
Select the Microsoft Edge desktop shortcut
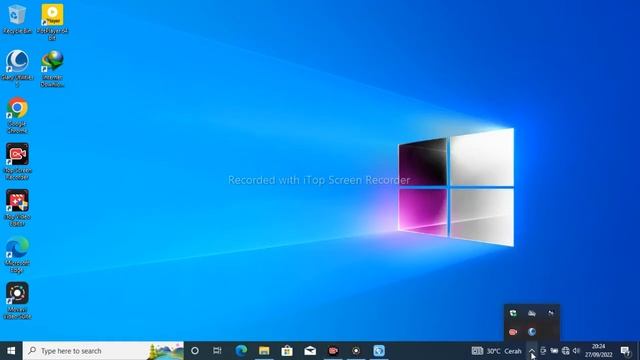point(17,254)
